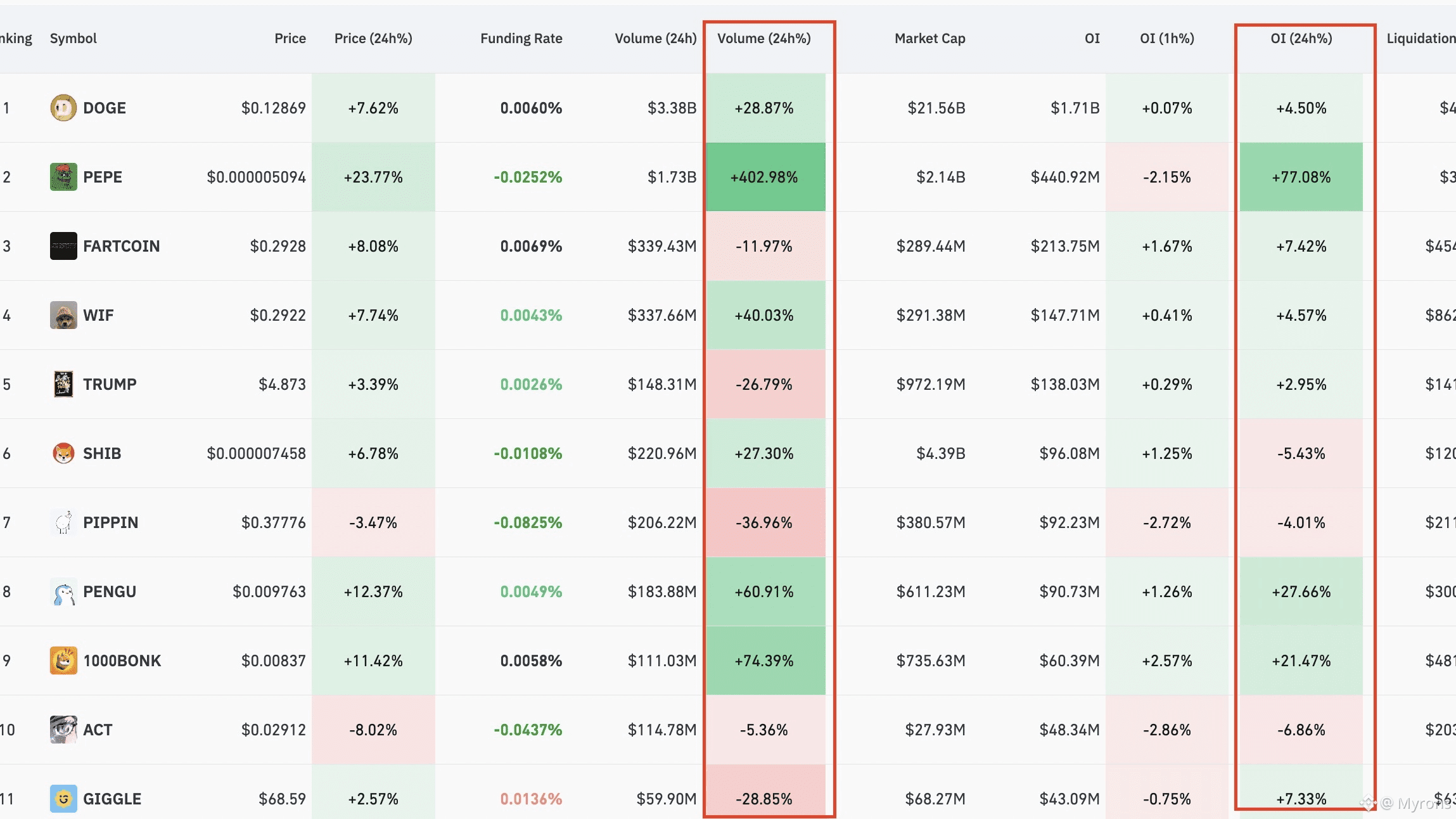This screenshot has height=819, width=1456.
Task: Sort by Price (24h%) column header
Action: (x=373, y=39)
